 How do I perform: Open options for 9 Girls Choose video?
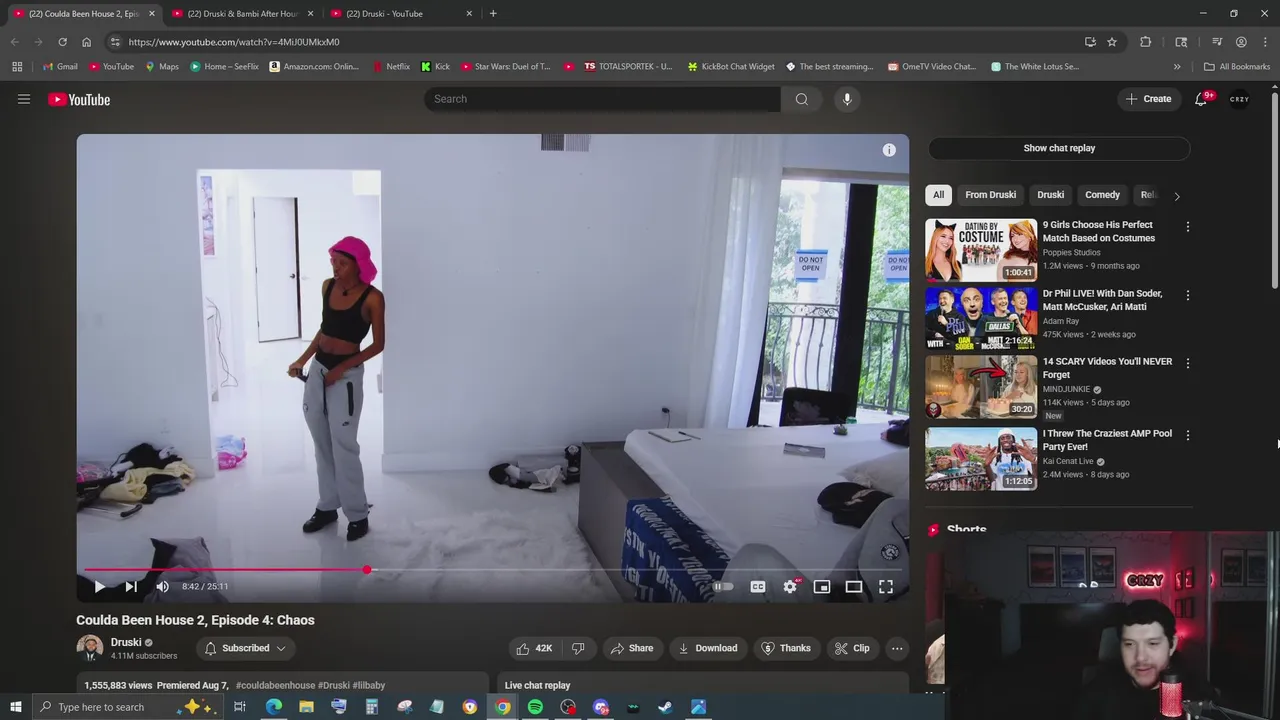point(1187,227)
